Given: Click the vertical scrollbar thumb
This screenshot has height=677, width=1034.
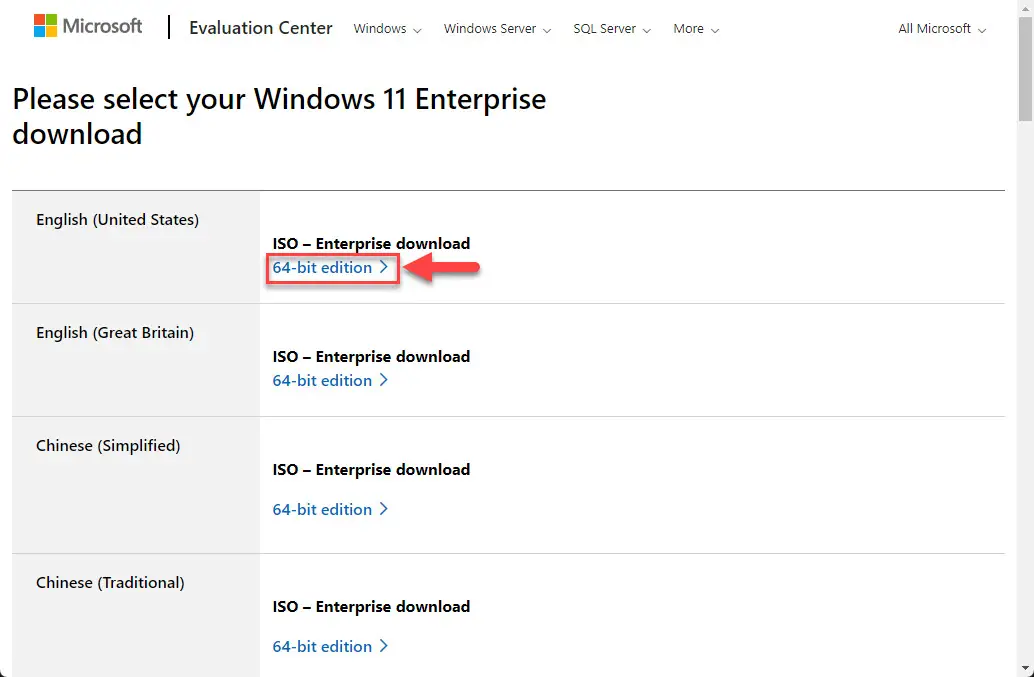Looking at the screenshot, I should pyautogui.click(x=1025, y=69).
